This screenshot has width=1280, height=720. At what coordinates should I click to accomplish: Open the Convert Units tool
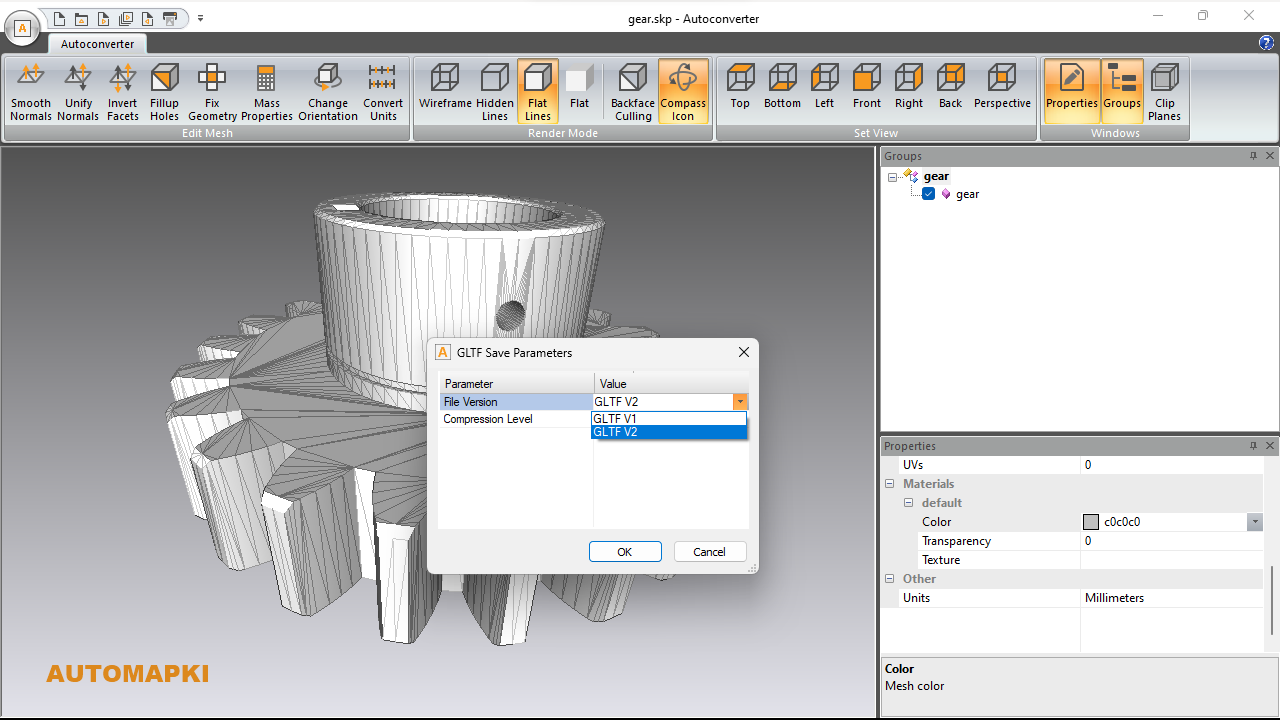(383, 92)
